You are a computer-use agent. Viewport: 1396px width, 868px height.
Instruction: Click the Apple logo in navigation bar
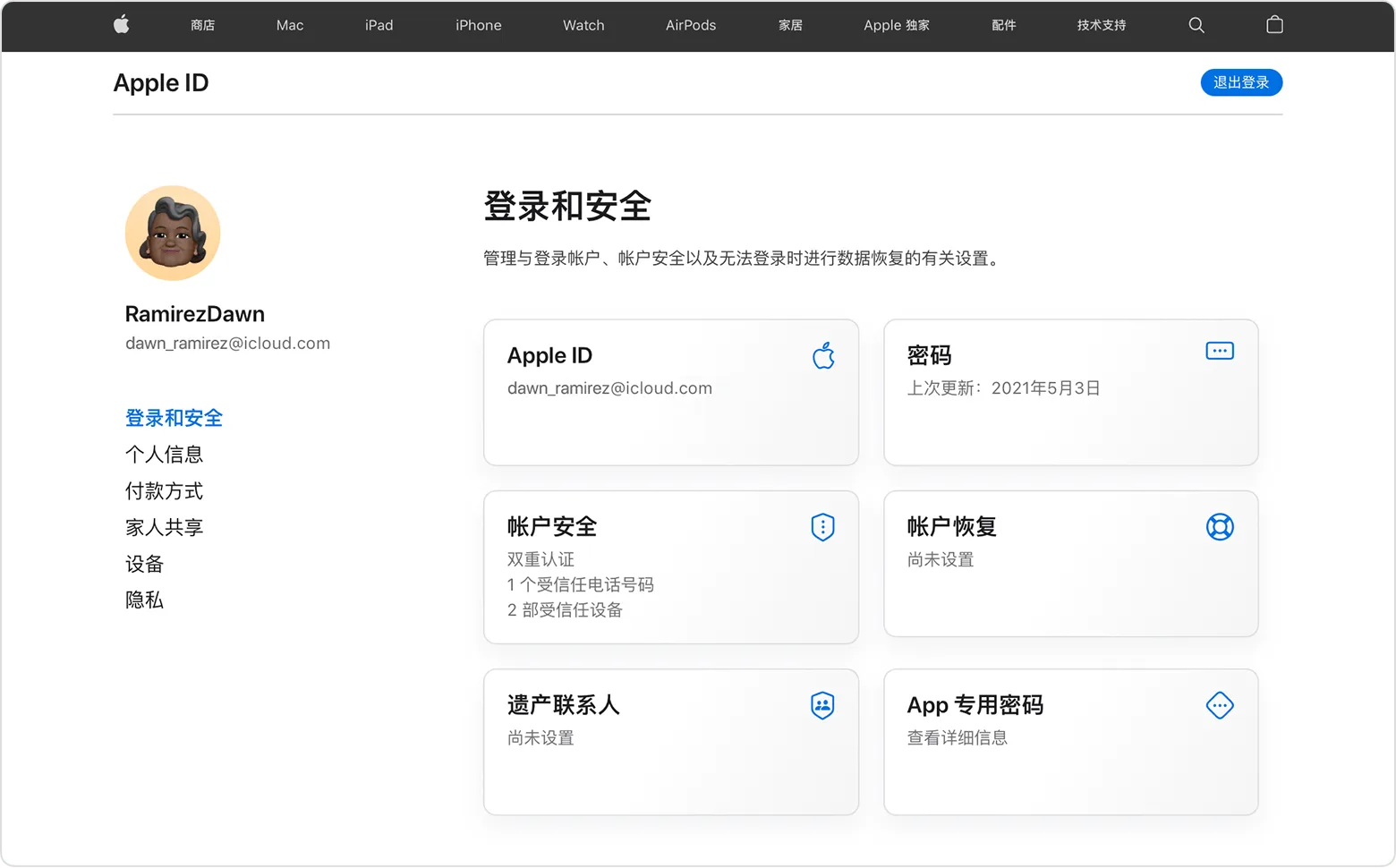click(122, 25)
